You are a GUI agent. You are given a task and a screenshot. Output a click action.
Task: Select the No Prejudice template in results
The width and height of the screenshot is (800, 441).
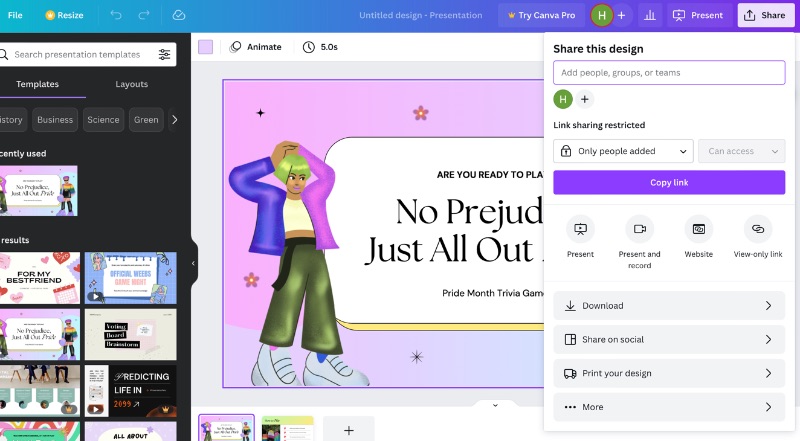[x=40, y=334]
